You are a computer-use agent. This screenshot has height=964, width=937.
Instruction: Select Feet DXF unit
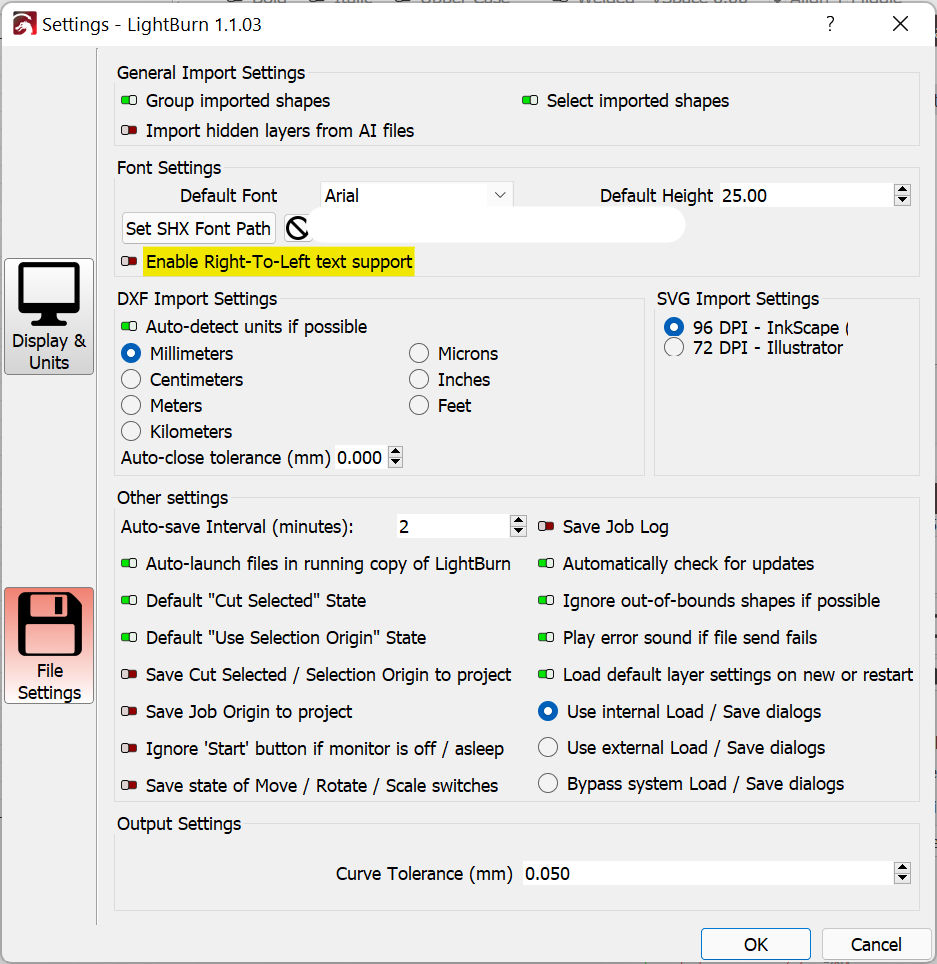[x=419, y=405]
